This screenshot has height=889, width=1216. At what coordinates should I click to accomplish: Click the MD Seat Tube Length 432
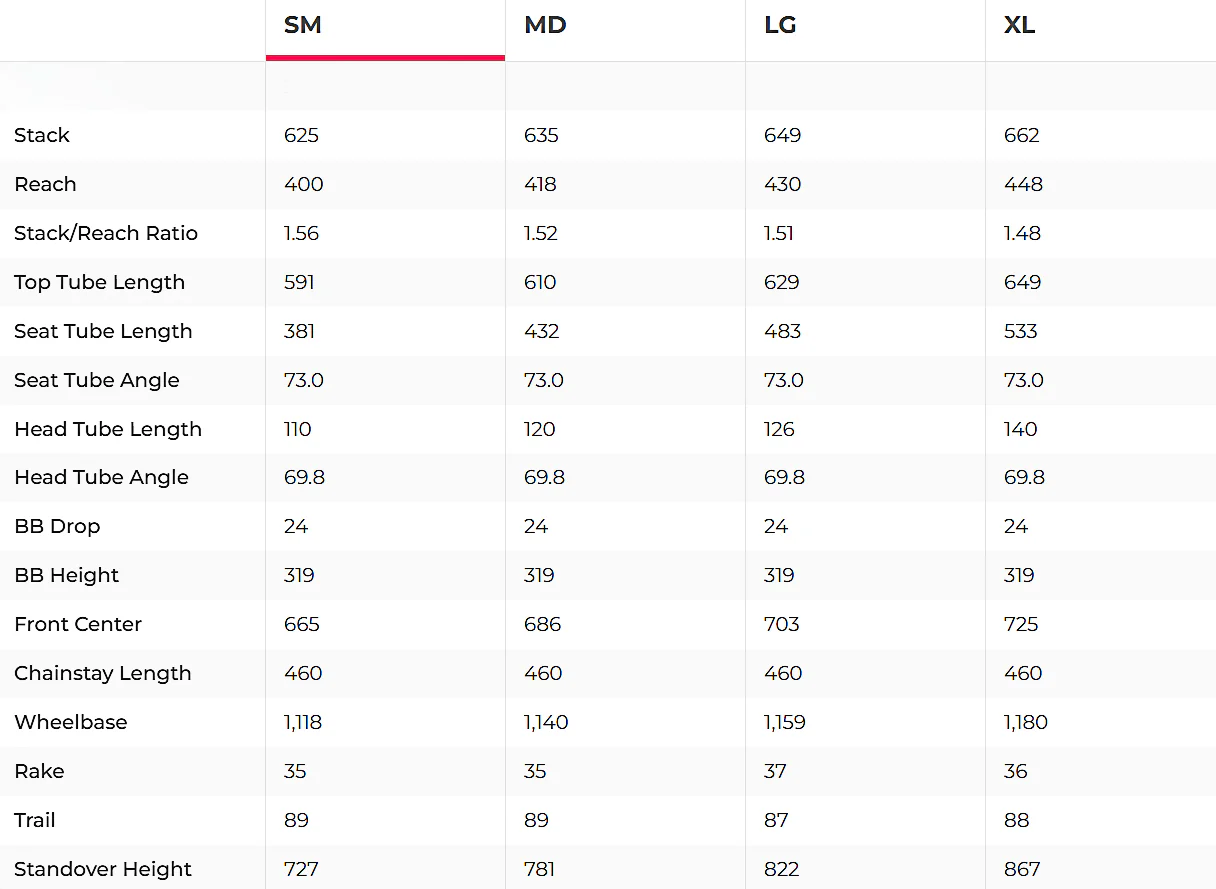coord(542,331)
